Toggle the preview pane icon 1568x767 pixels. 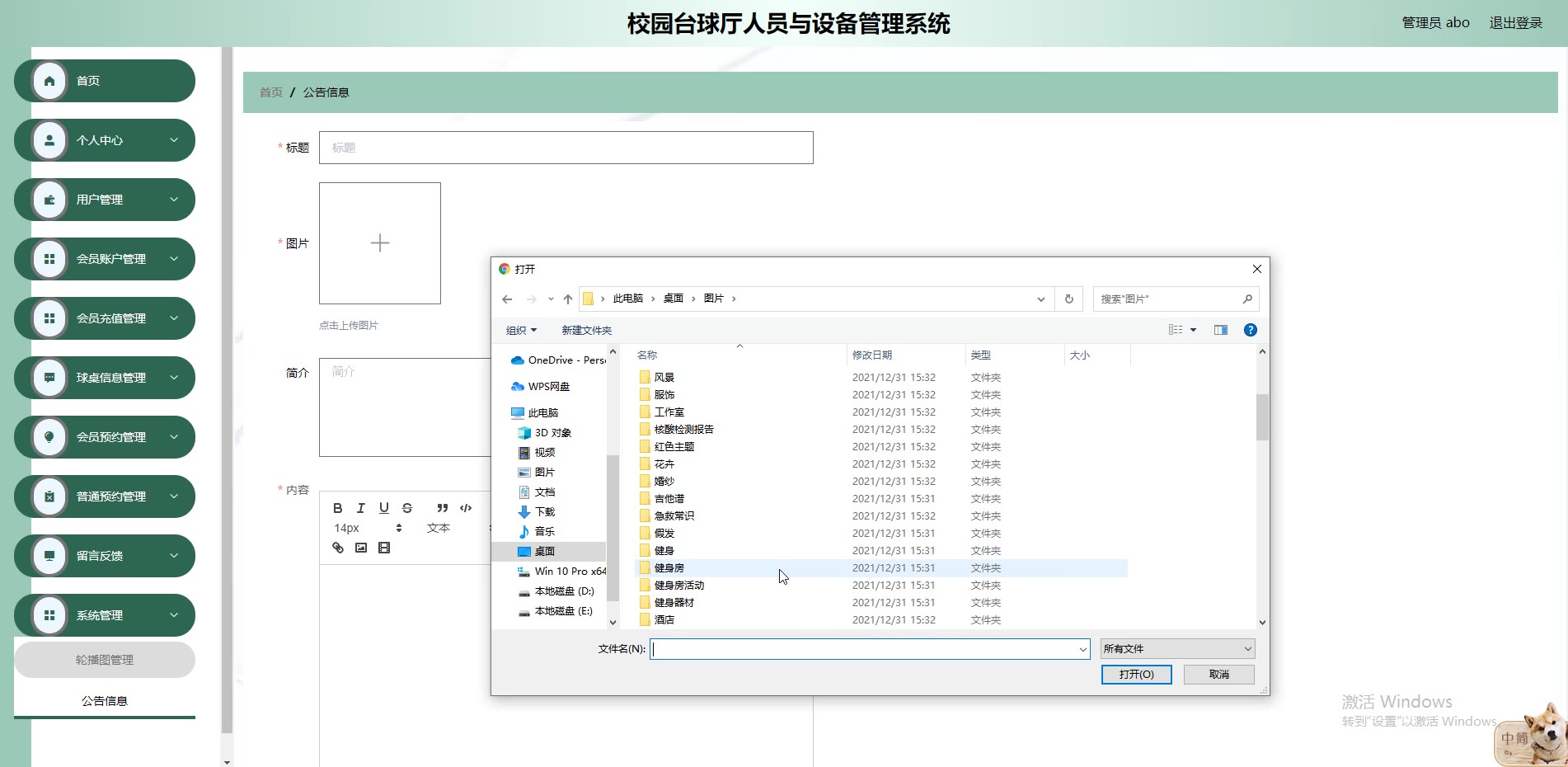[x=1220, y=330]
